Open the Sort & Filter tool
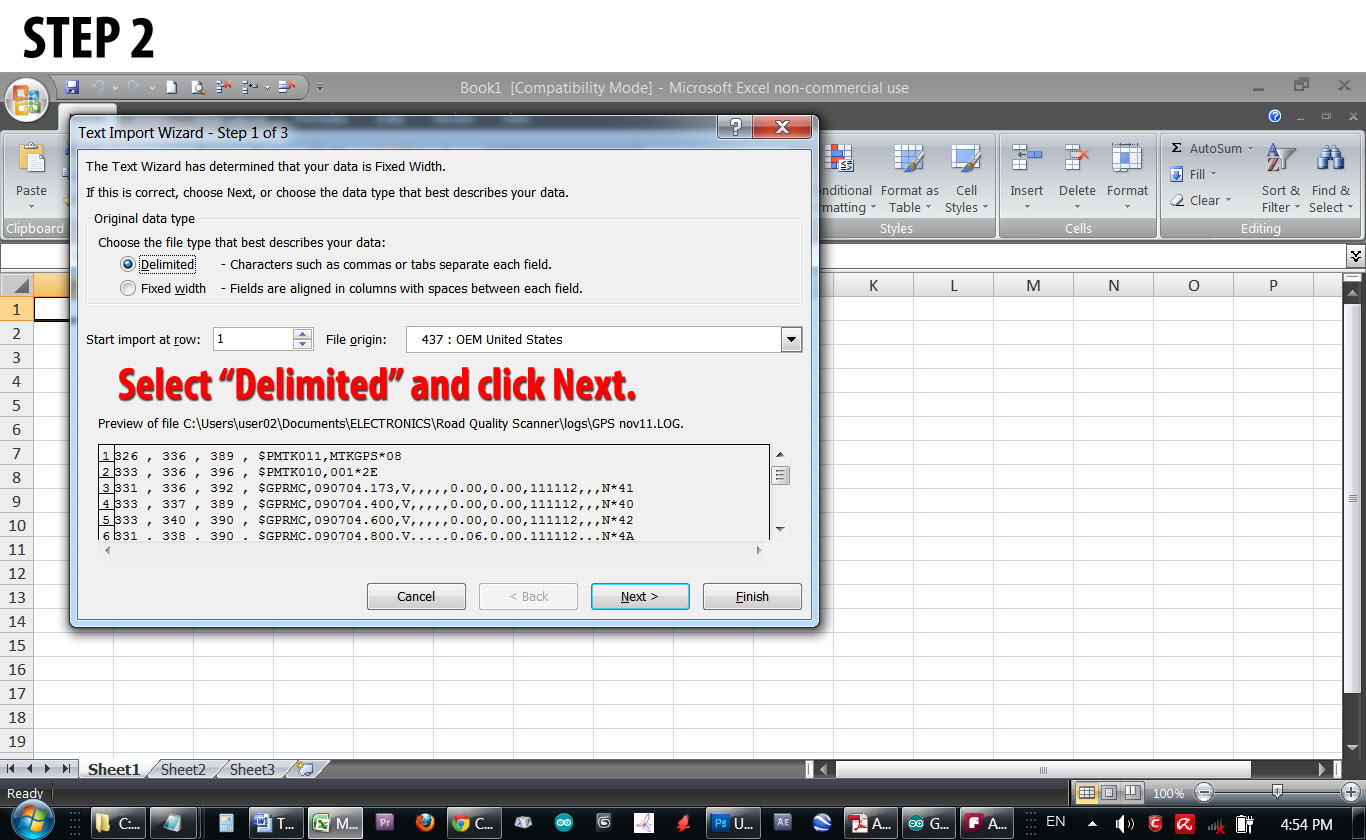The height and width of the screenshot is (840, 1366). [1280, 180]
